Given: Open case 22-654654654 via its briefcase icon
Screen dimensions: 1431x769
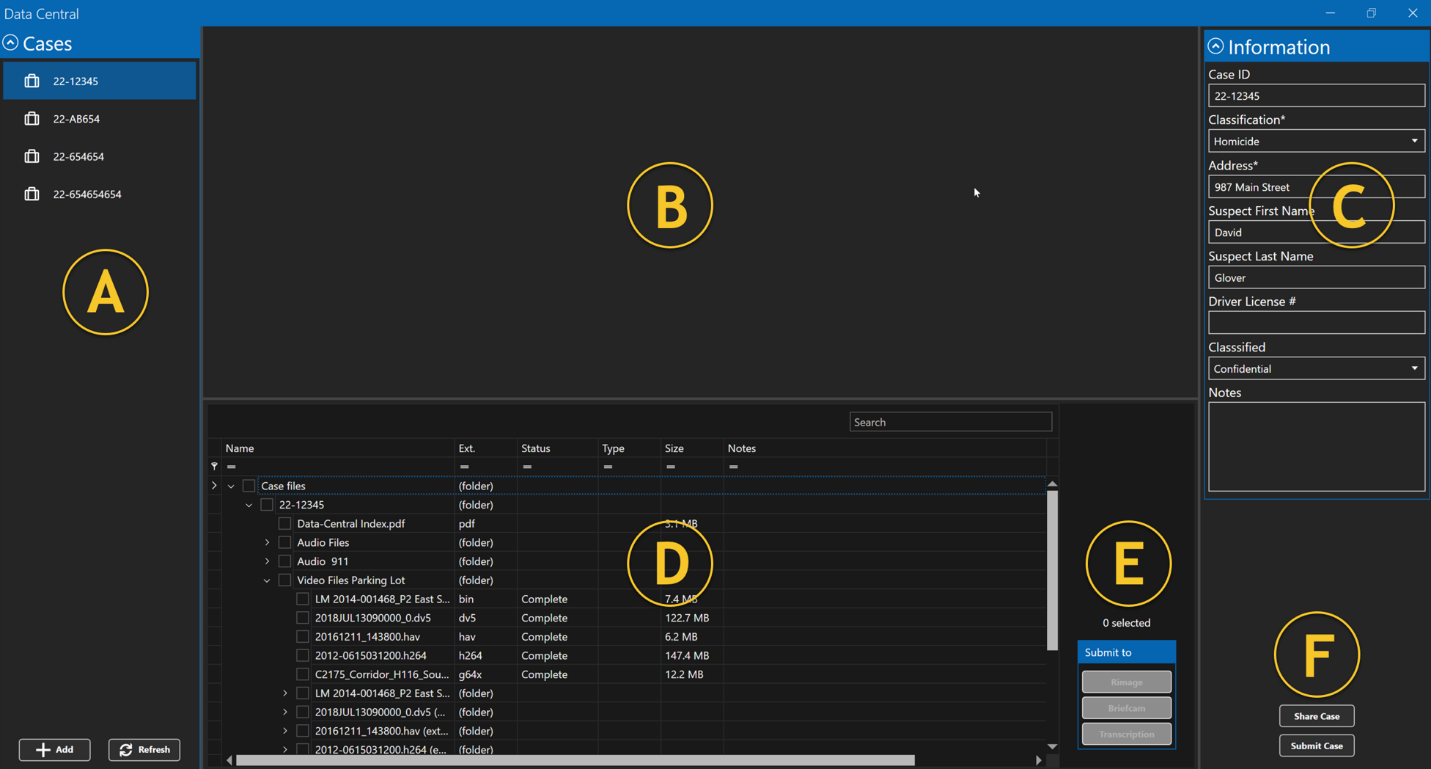Looking at the screenshot, I should coord(32,194).
